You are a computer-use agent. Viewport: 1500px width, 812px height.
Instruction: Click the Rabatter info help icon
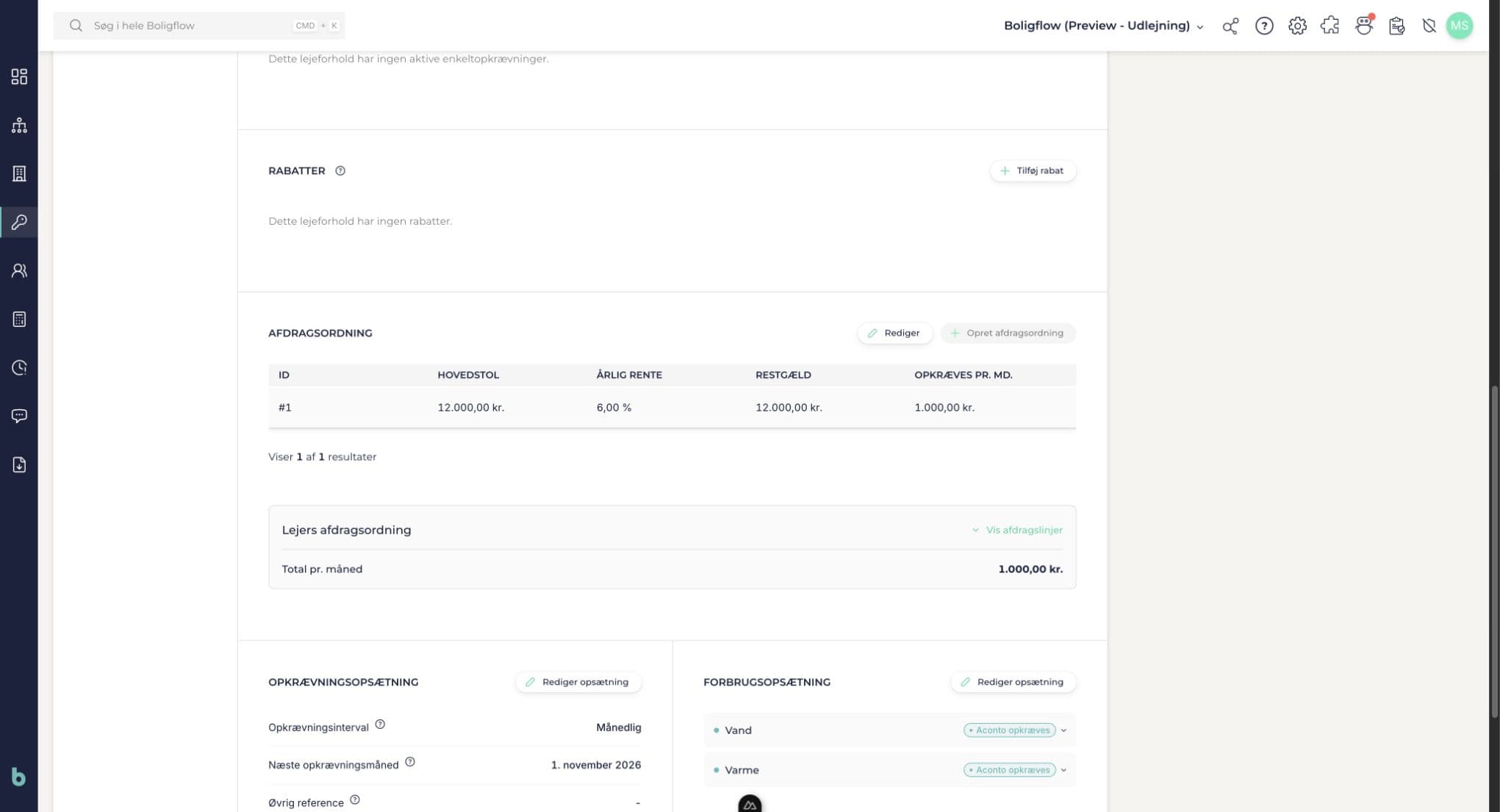click(340, 170)
